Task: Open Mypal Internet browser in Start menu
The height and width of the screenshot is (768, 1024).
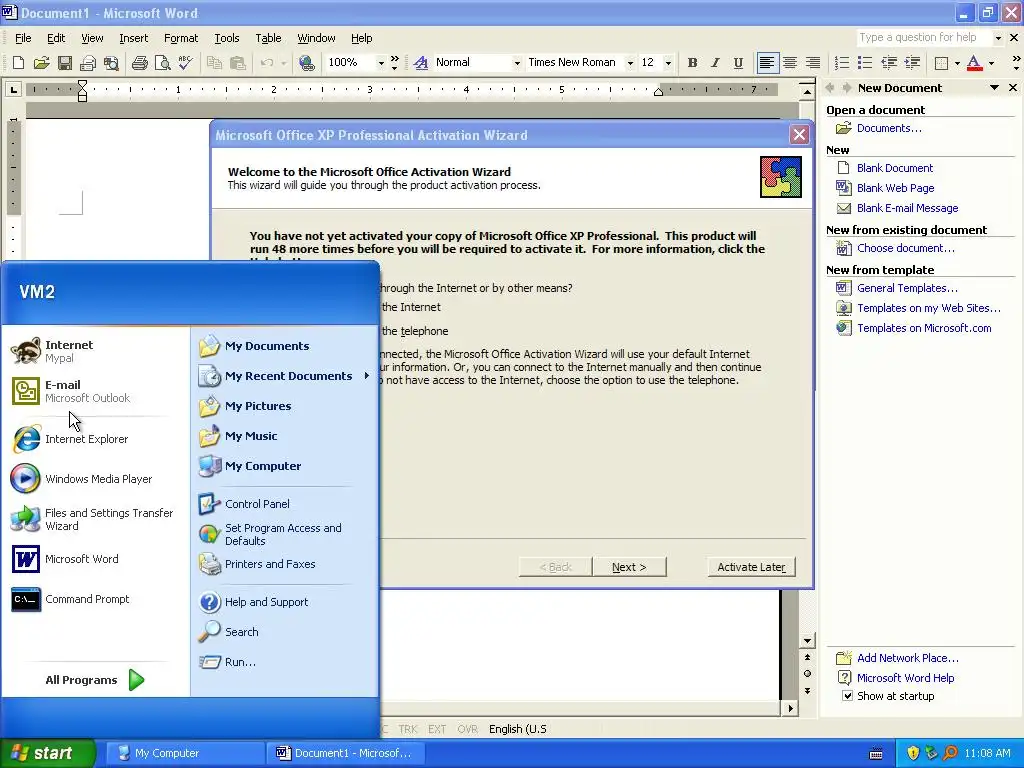Action: tap(95, 351)
